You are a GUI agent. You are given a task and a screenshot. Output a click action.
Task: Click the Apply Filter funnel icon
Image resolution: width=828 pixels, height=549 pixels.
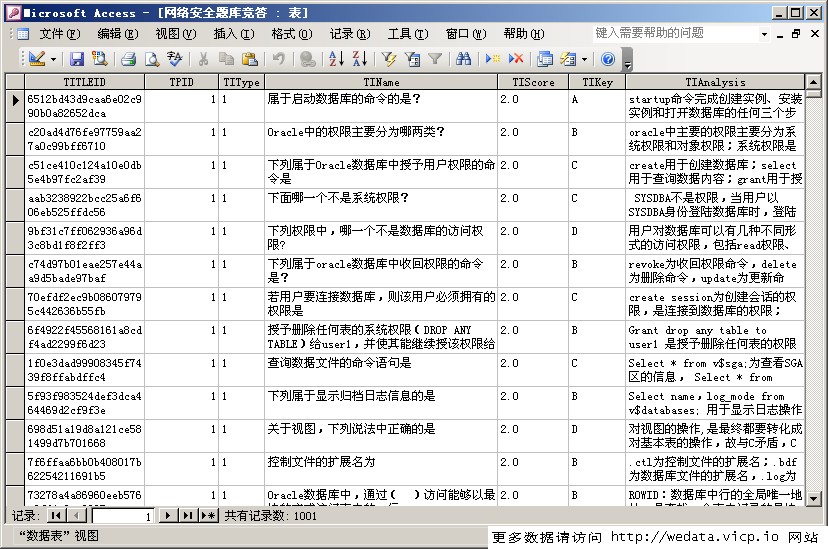[x=435, y=59]
